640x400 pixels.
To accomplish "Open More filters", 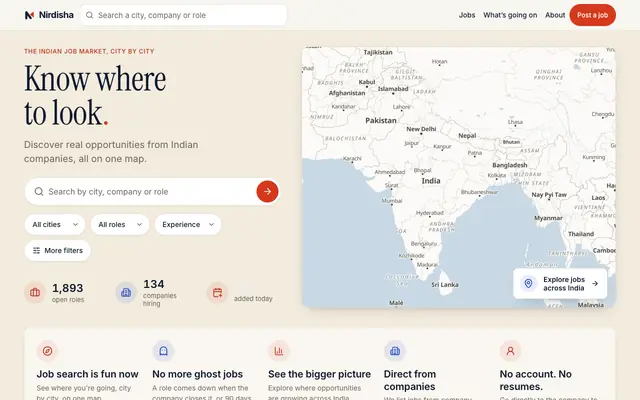I will pyautogui.click(x=58, y=250).
